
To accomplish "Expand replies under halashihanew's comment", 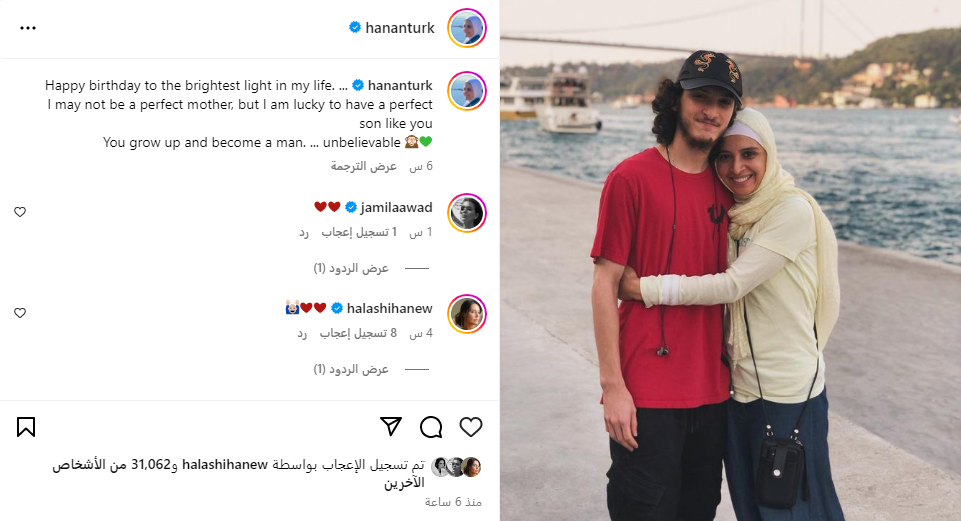I will (x=351, y=369).
